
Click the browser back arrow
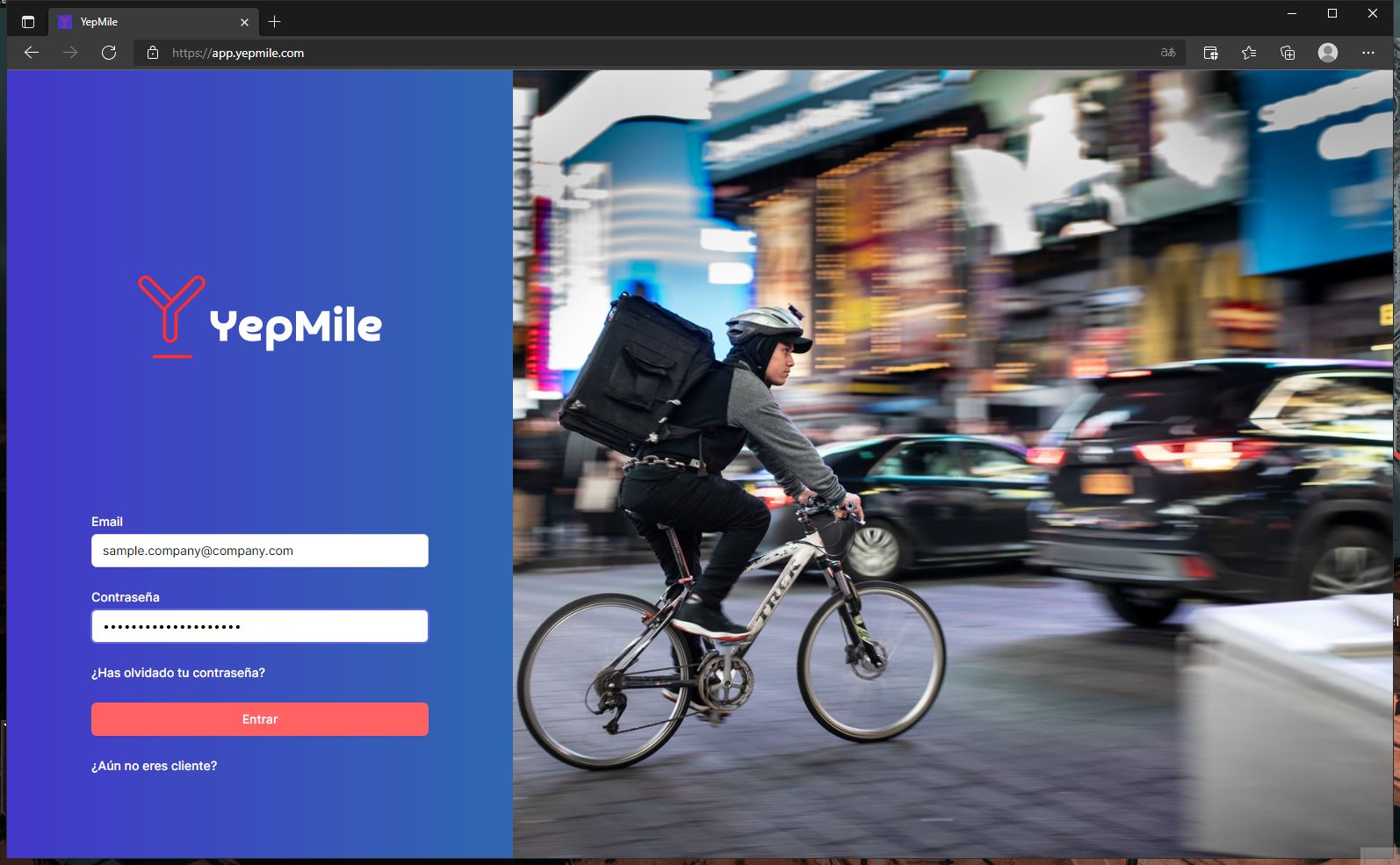click(x=32, y=53)
